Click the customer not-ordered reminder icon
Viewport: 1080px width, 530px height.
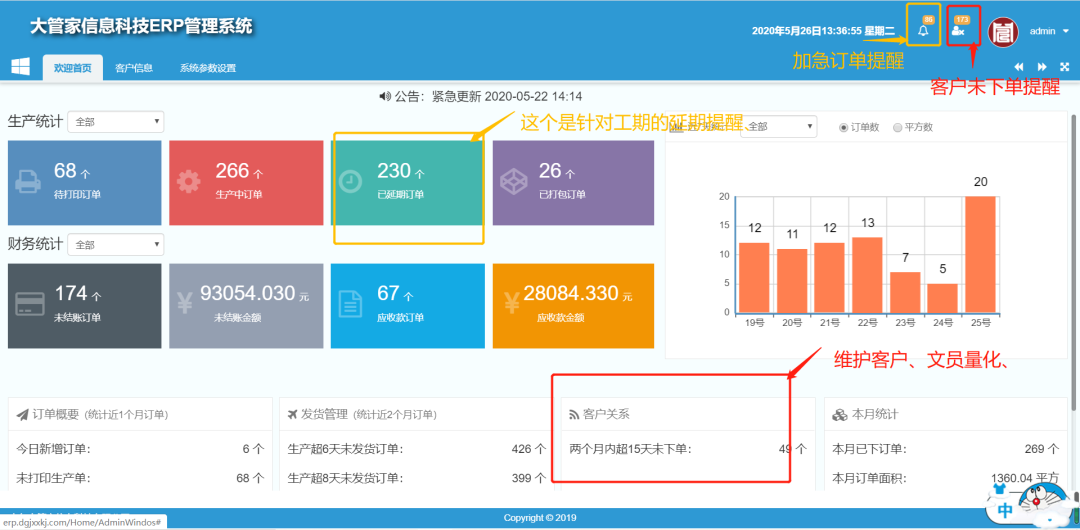(x=958, y=31)
